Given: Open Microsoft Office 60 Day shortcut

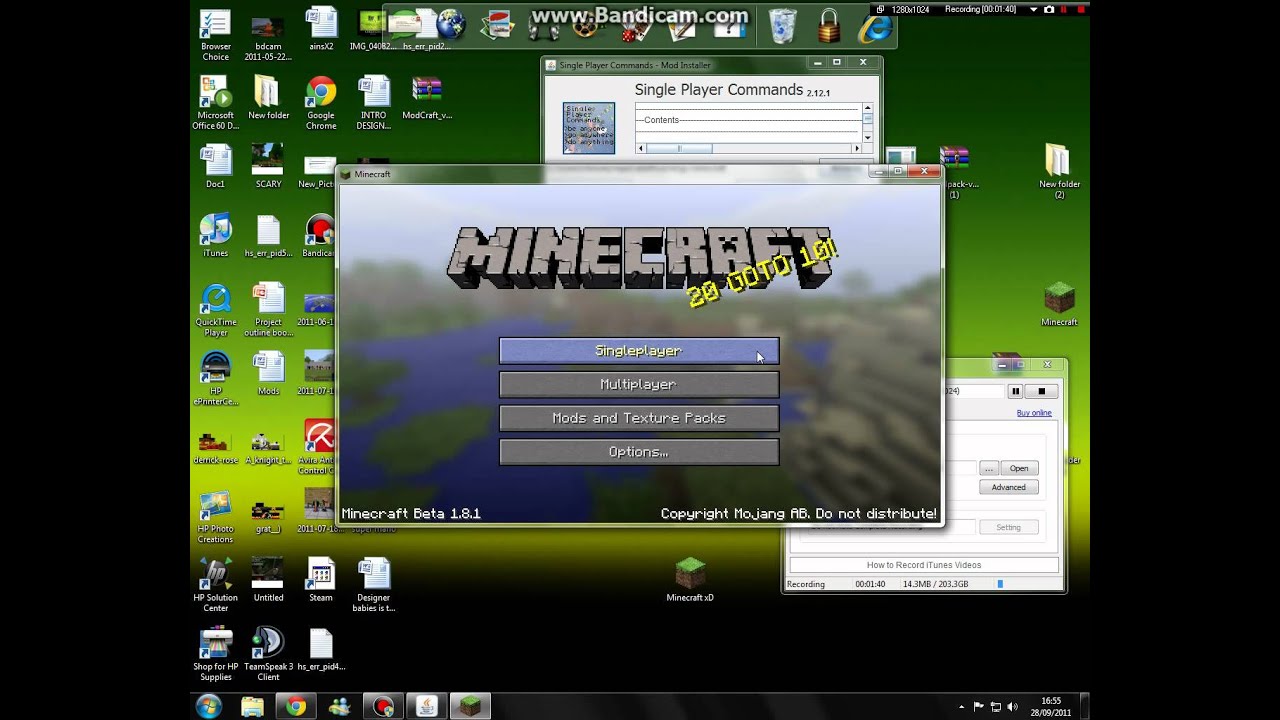Looking at the screenshot, I should click(x=216, y=103).
